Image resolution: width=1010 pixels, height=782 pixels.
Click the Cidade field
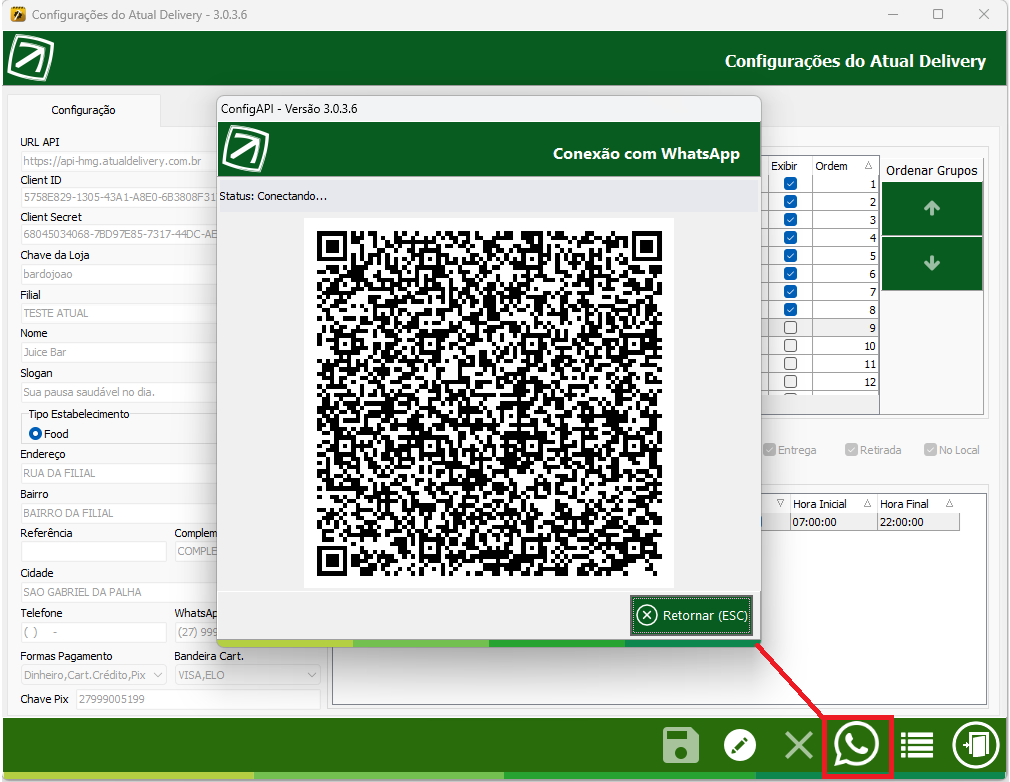pos(119,592)
